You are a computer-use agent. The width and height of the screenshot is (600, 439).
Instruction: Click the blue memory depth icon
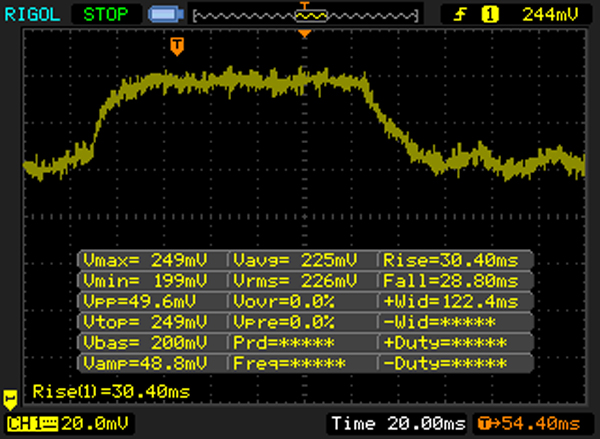(166, 15)
